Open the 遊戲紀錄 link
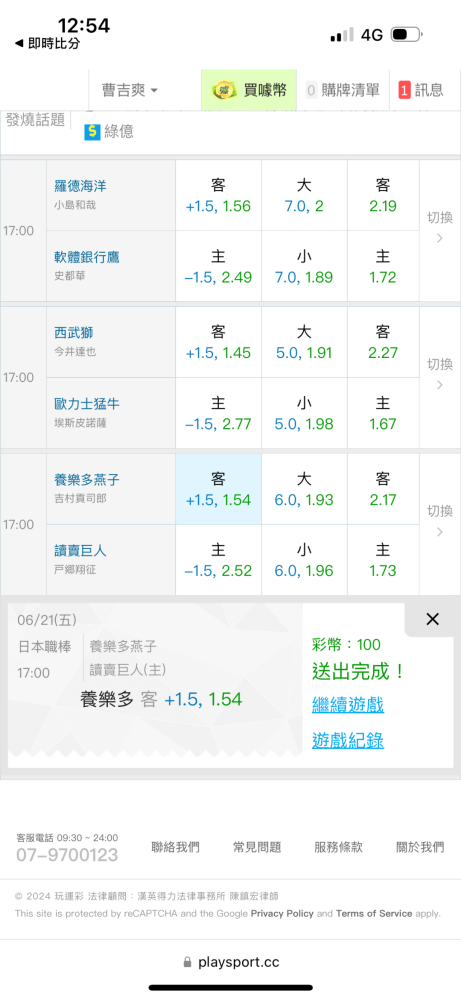 coord(348,740)
